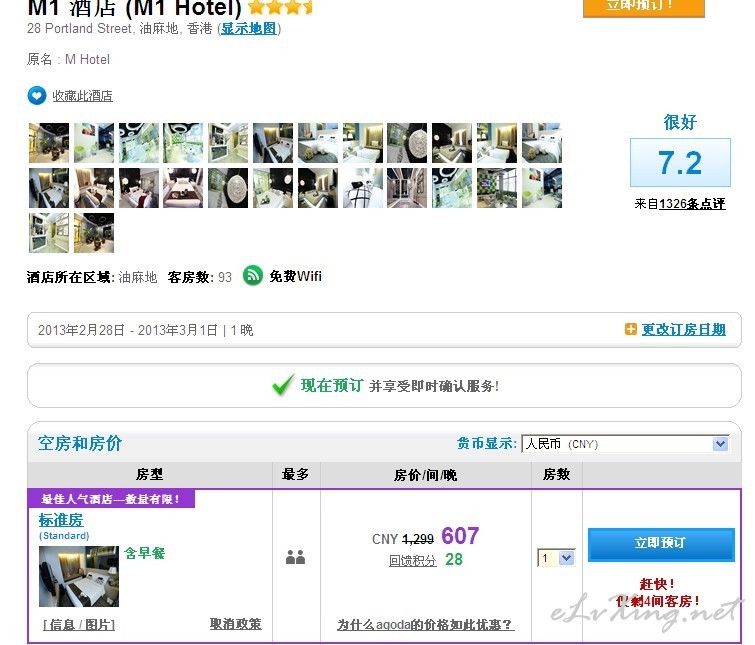Click 更改订房日期 to change dates
Image resolution: width=755 pixels, height=645 pixels.
click(x=684, y=329)
